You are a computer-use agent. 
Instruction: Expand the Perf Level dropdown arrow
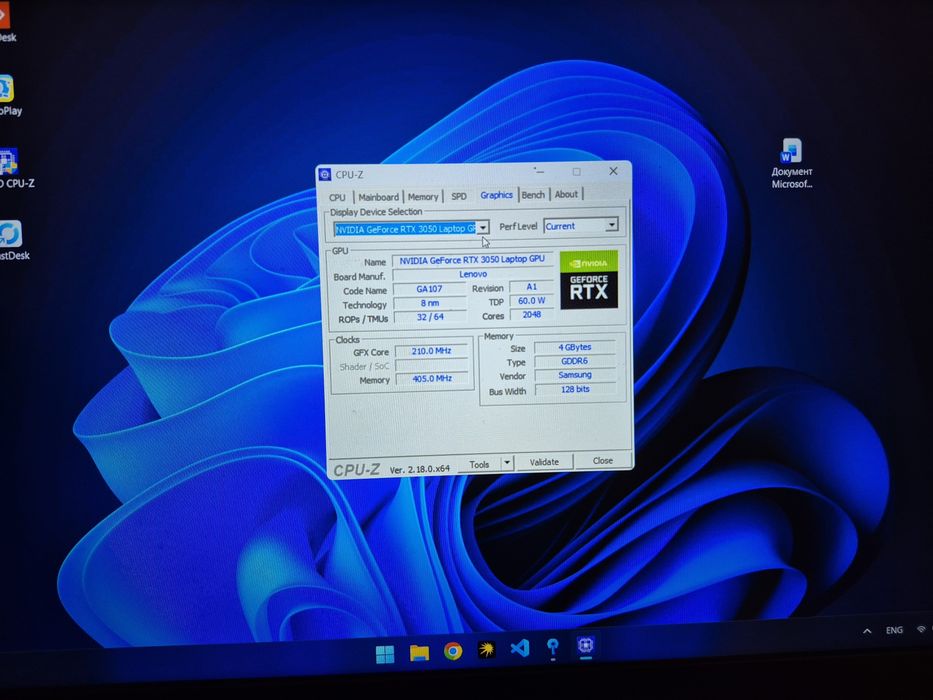(612, 224)
